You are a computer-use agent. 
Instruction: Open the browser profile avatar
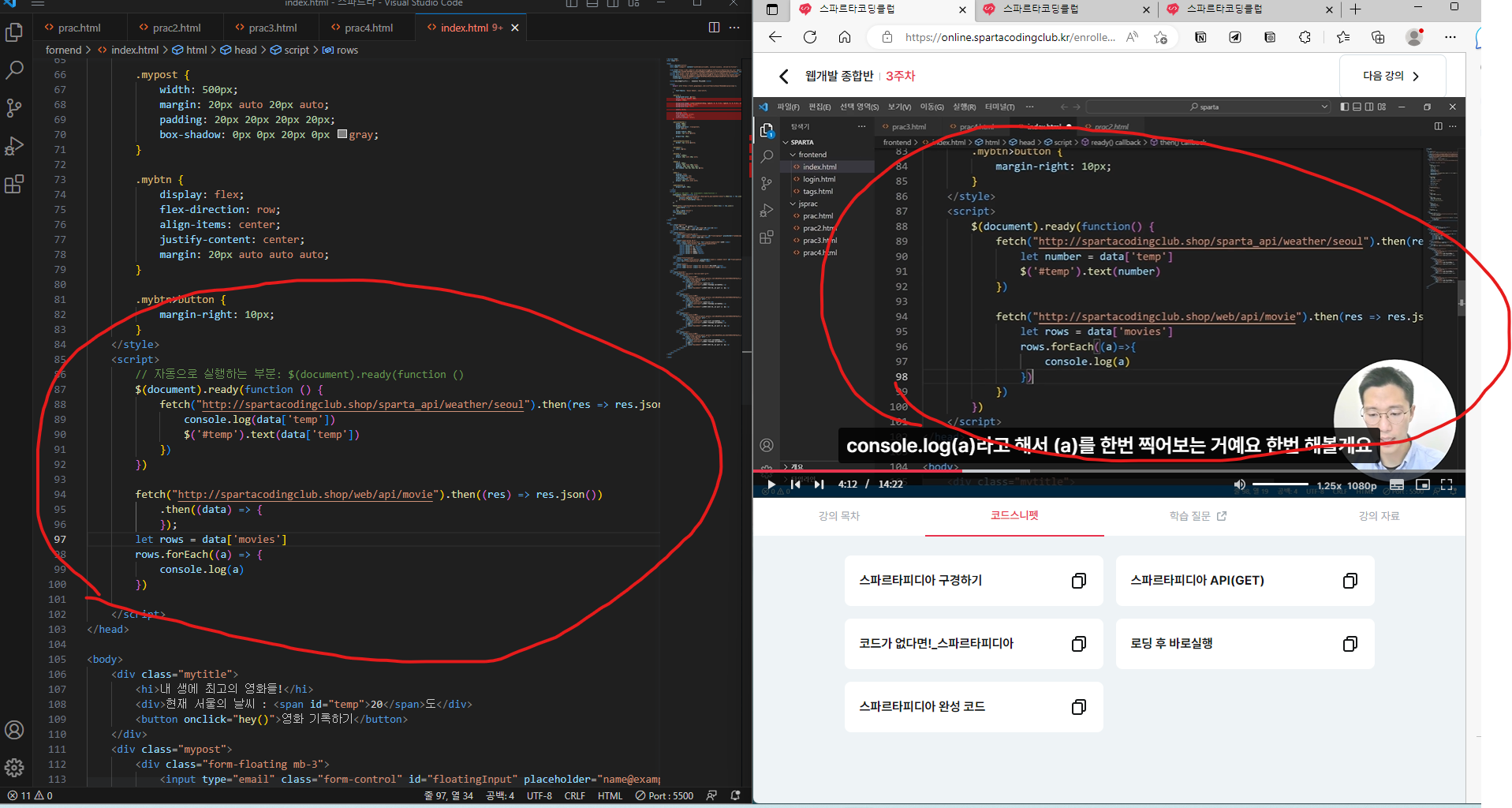(1415, 37)
